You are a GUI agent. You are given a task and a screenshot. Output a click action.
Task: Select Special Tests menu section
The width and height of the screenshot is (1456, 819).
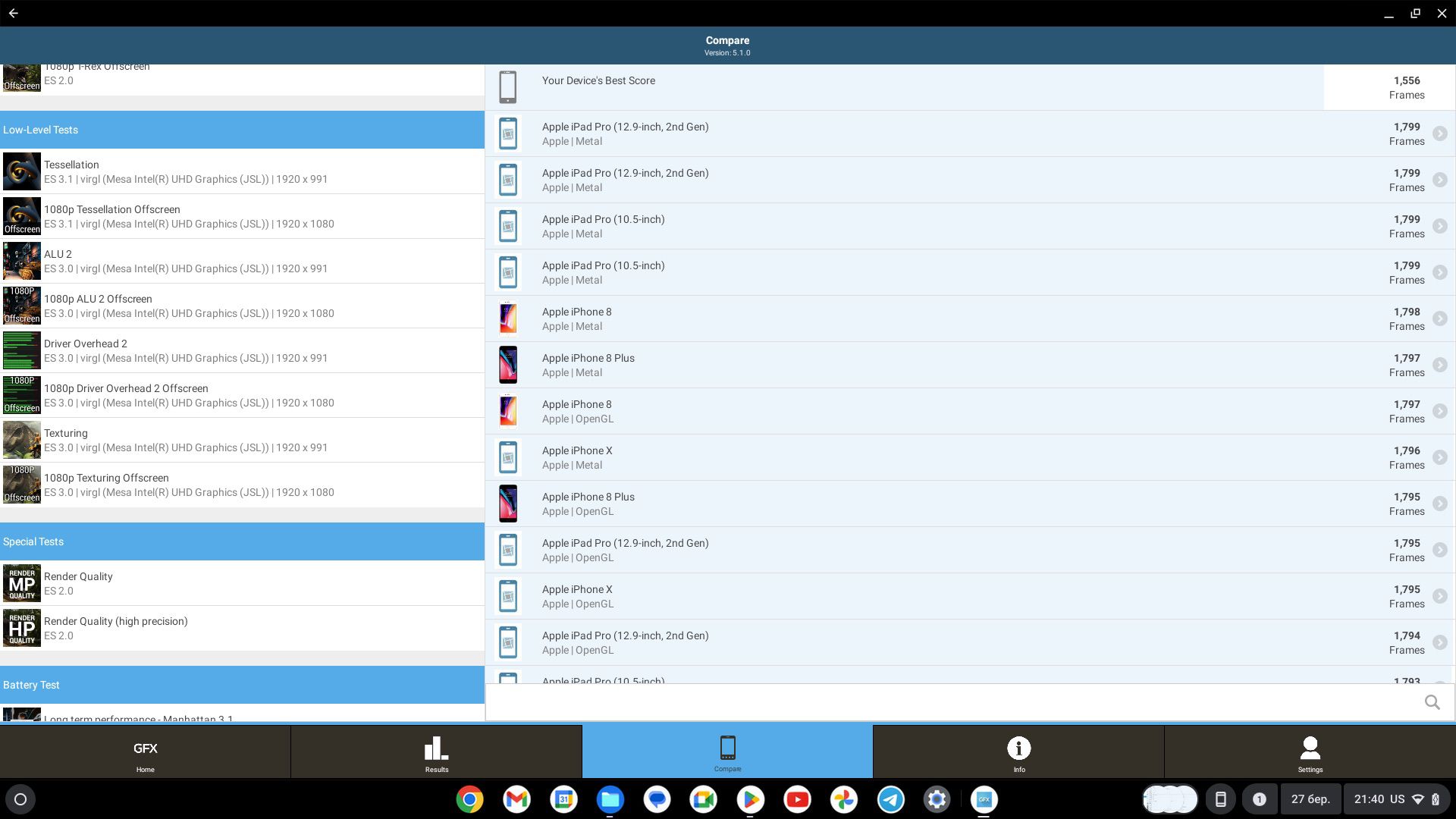pos(242,541)
